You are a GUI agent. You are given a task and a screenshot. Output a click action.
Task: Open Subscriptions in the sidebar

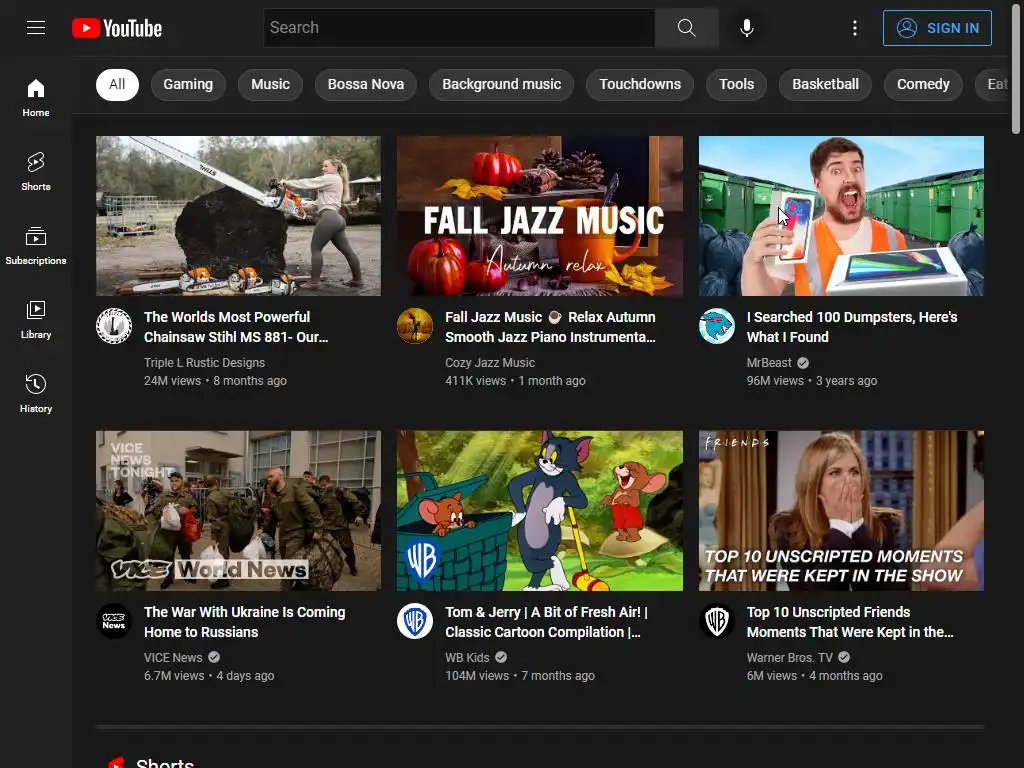click(x=36, y=246)
